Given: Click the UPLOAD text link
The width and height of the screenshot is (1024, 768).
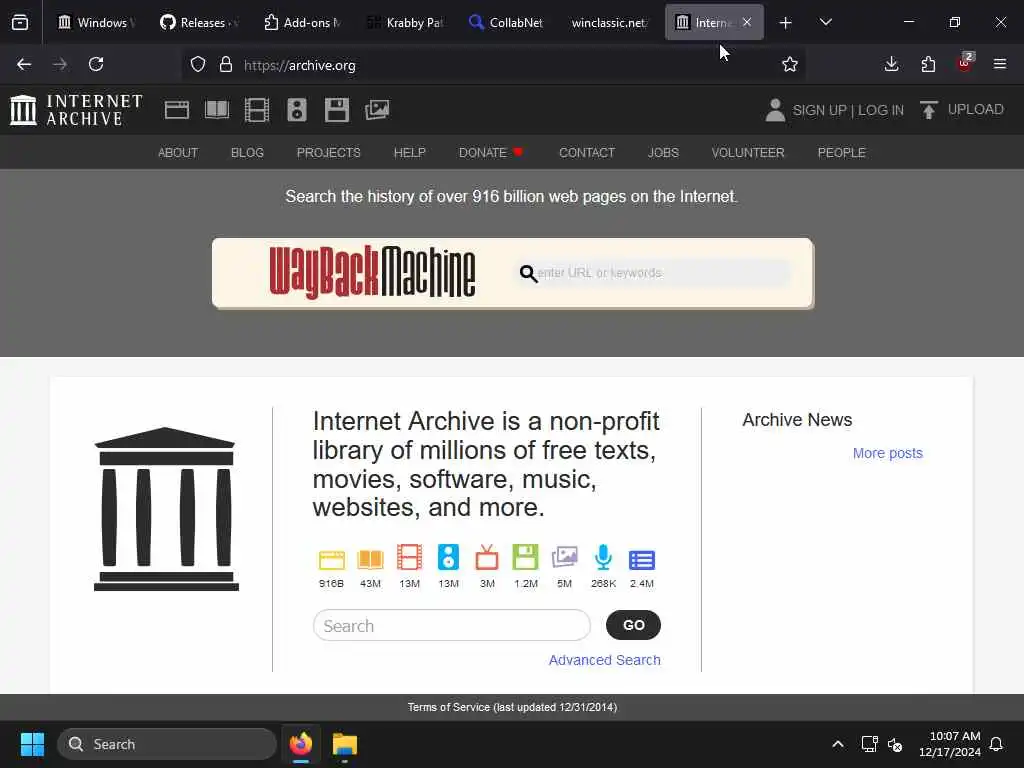Looking at the screenshot, I should pos(976,110).
